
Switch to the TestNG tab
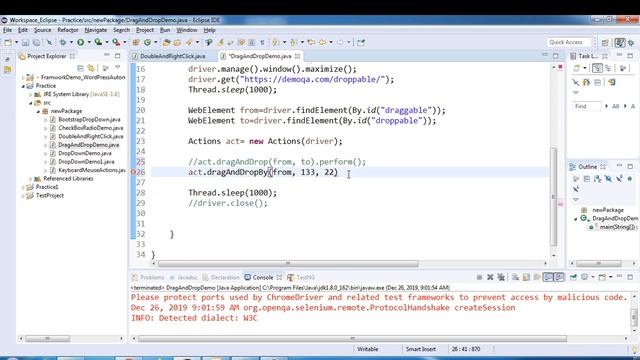click(301, 277)
